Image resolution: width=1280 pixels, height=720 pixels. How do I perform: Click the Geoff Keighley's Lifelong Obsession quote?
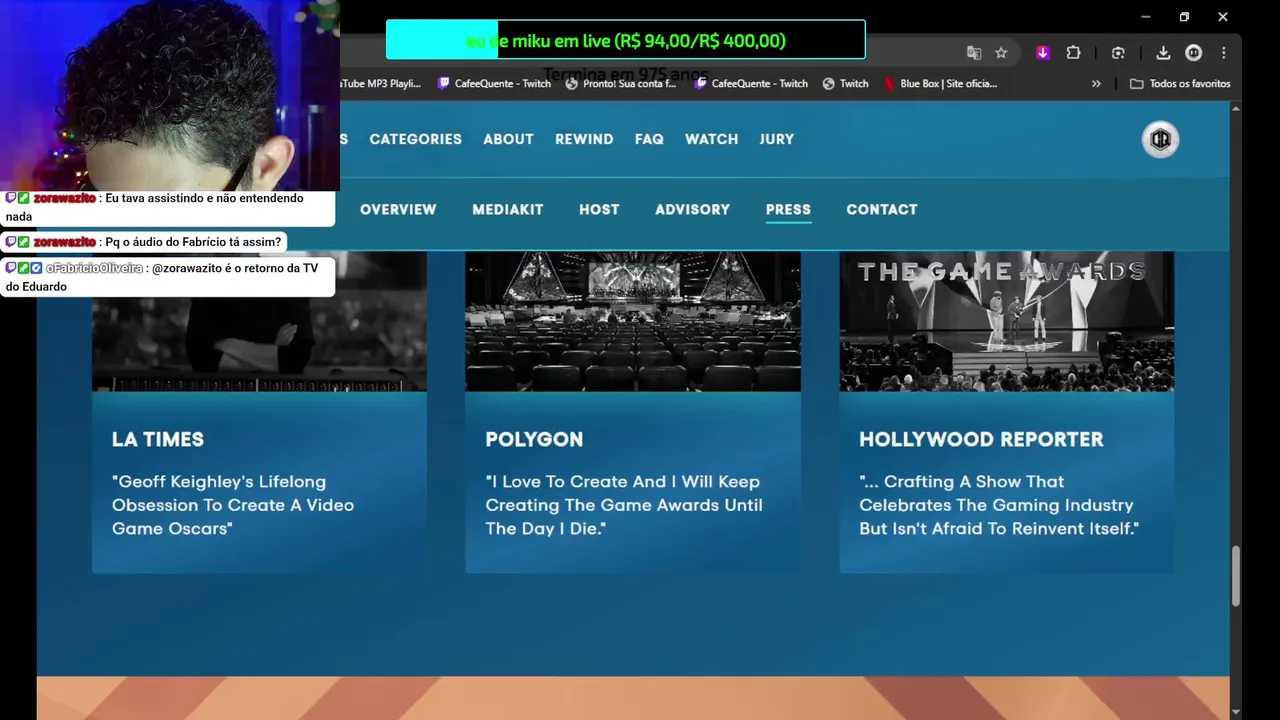tap(233, 505)
